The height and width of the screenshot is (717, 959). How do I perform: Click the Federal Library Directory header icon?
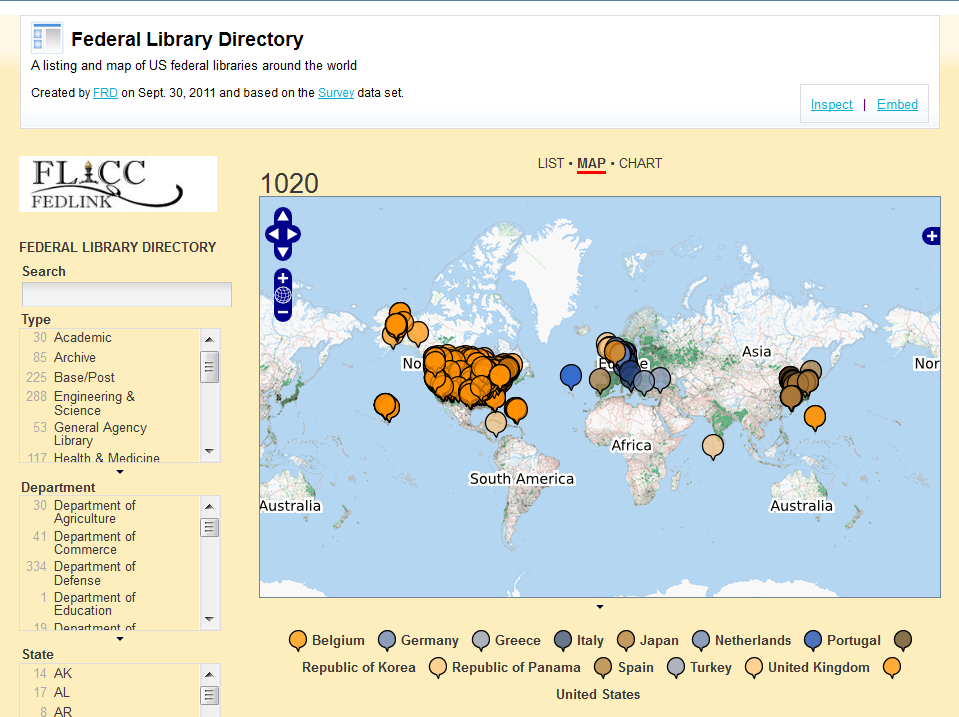click(46, 37)
